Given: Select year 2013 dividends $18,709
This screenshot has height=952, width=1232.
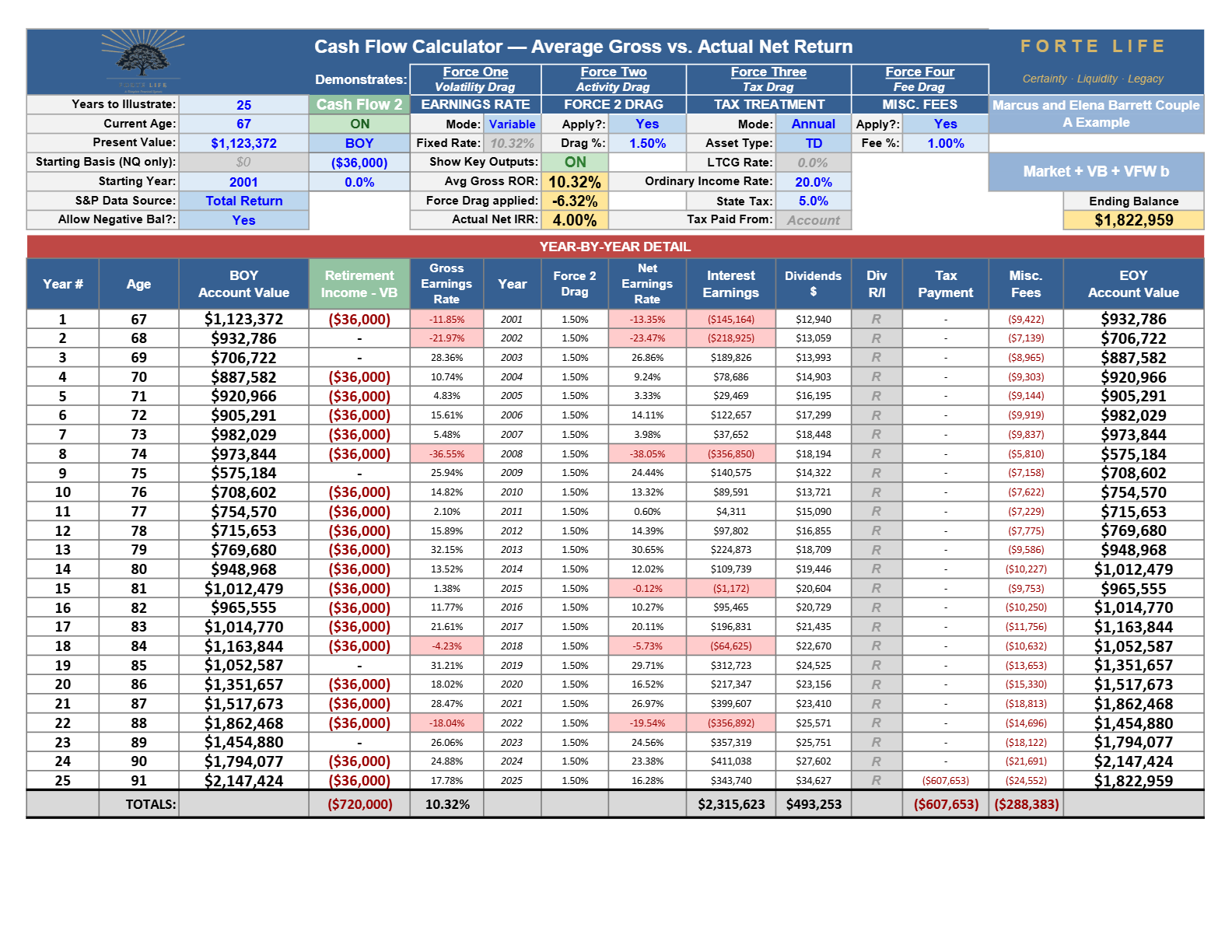Looking at the screenshot, I should [814, 550].
